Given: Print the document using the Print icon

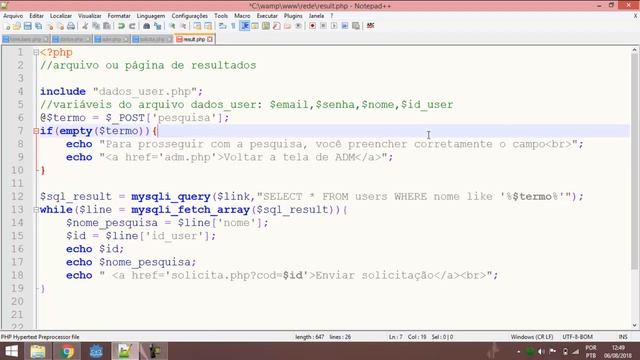Looking at the screenshot, I should tap(71, 26).
